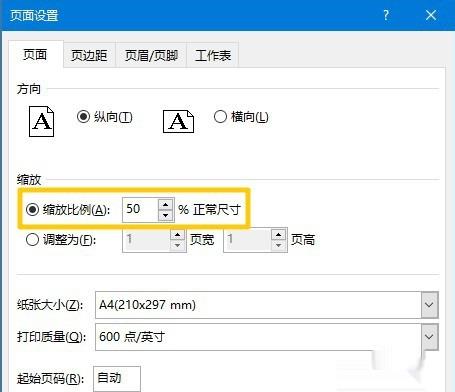
Task: Close the 页面设置 dialog
Action: (x=431, y=15)
